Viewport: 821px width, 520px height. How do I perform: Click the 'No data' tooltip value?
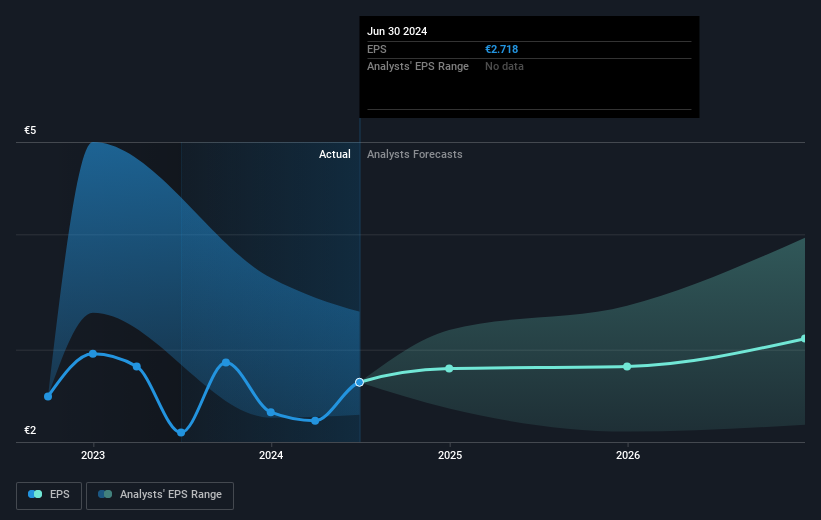pyautogui.click(x=504, y=67)
